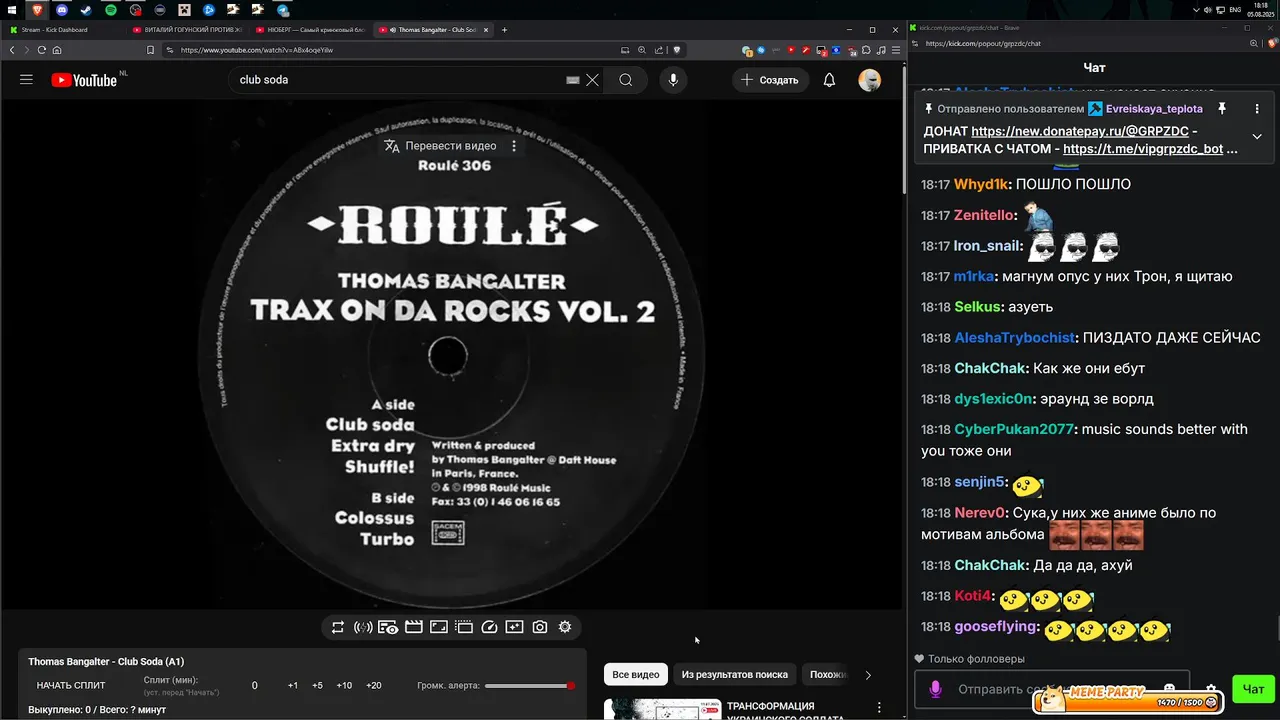Click the Перевести видео overlay button
This screenshot has height=720, width=1280.
coord(440,146)
